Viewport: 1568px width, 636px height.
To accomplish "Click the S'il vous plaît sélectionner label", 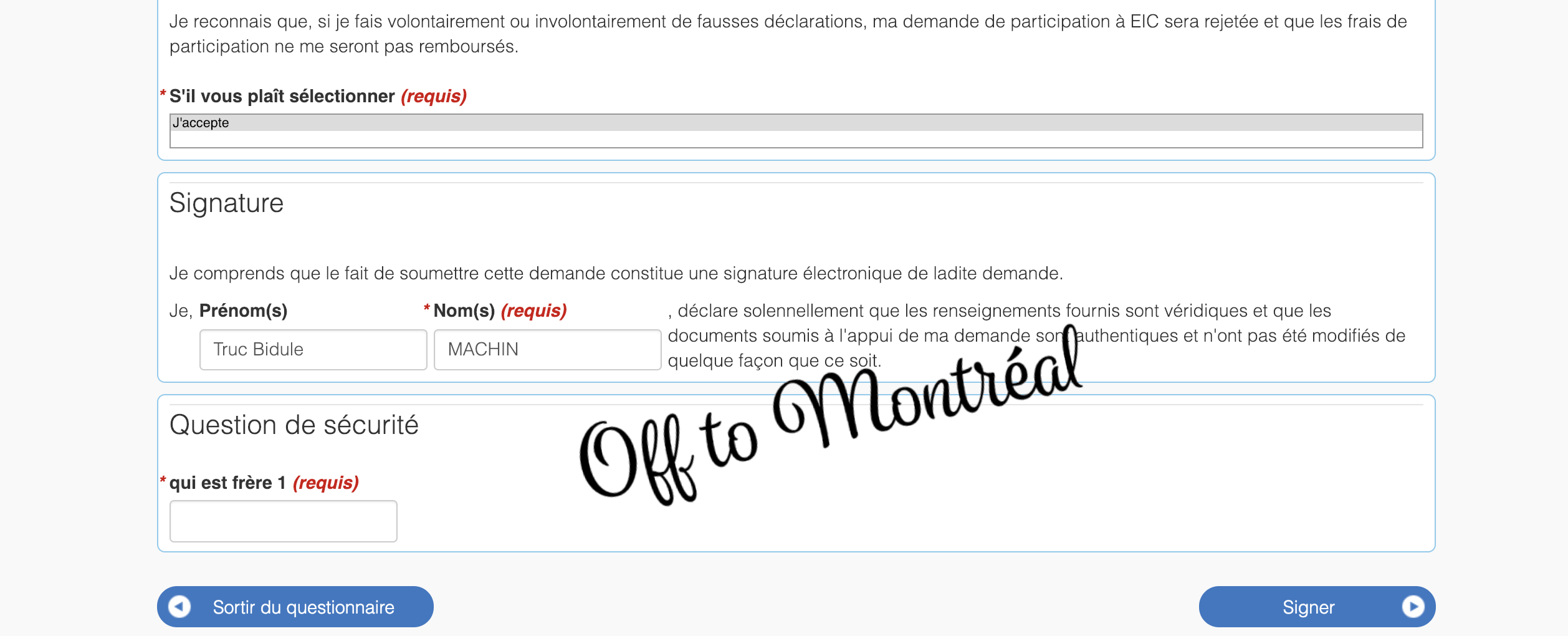I will (x=282, y=97).
